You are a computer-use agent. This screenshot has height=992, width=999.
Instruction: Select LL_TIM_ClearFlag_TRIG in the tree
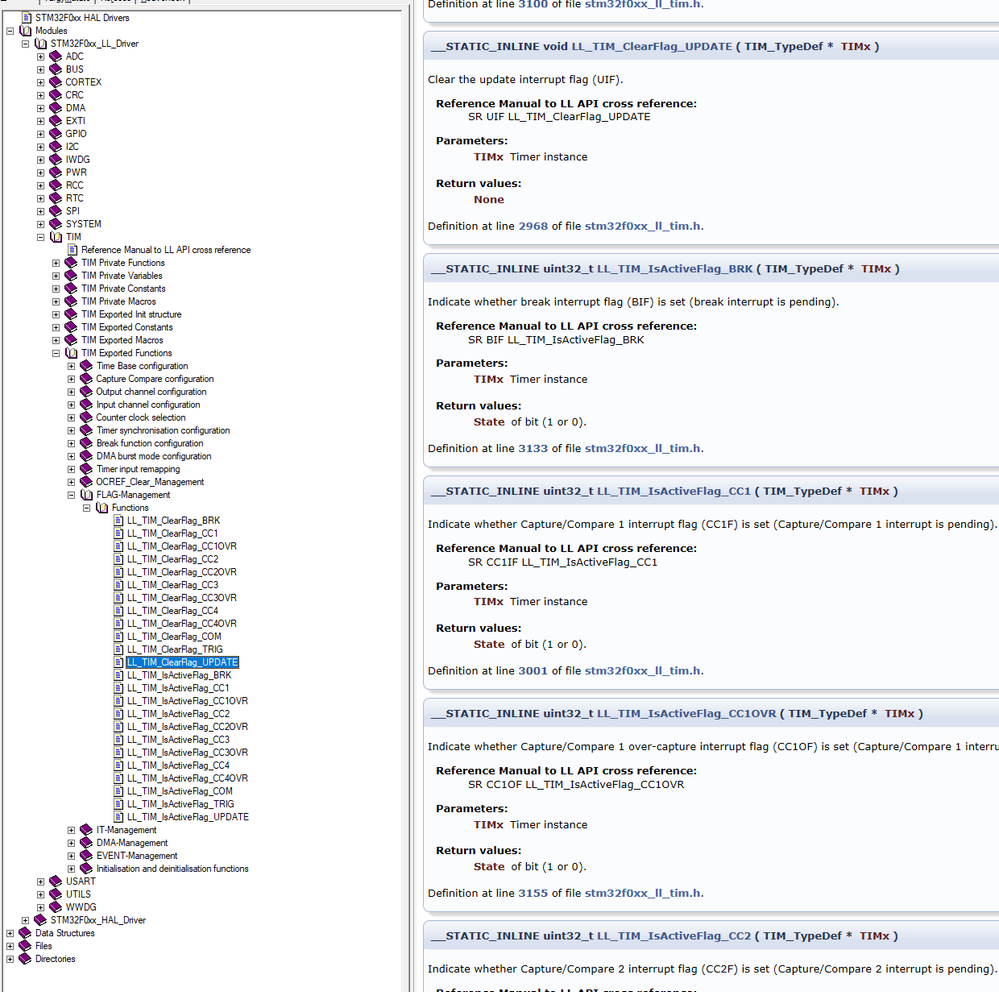coord(175,649)
